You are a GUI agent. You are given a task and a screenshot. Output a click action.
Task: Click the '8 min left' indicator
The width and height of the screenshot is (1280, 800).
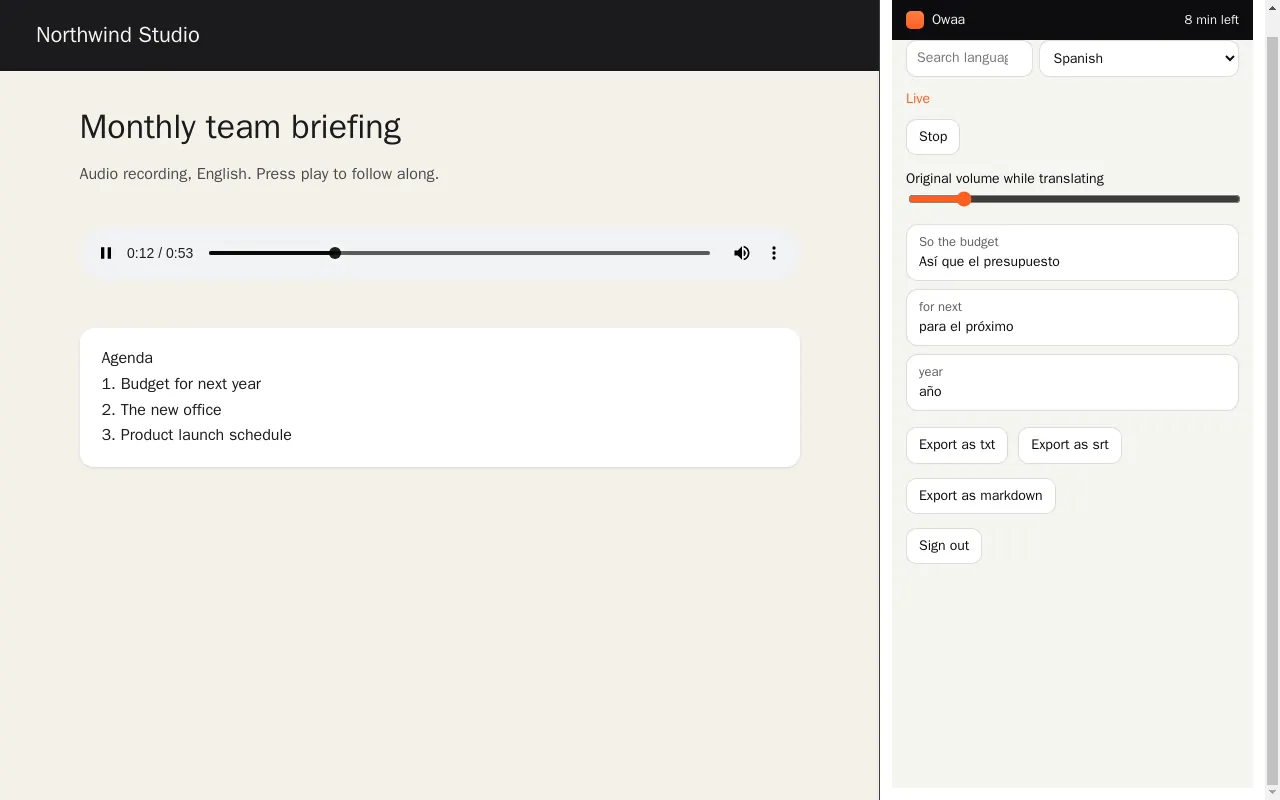tap(1211, 20)
